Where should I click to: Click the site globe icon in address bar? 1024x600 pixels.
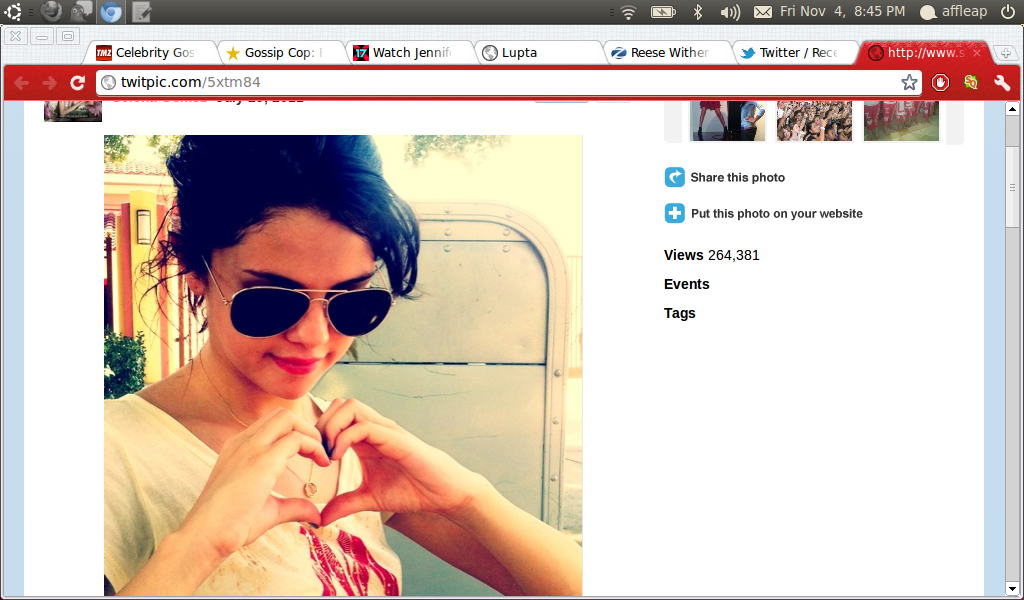(108, 82)
